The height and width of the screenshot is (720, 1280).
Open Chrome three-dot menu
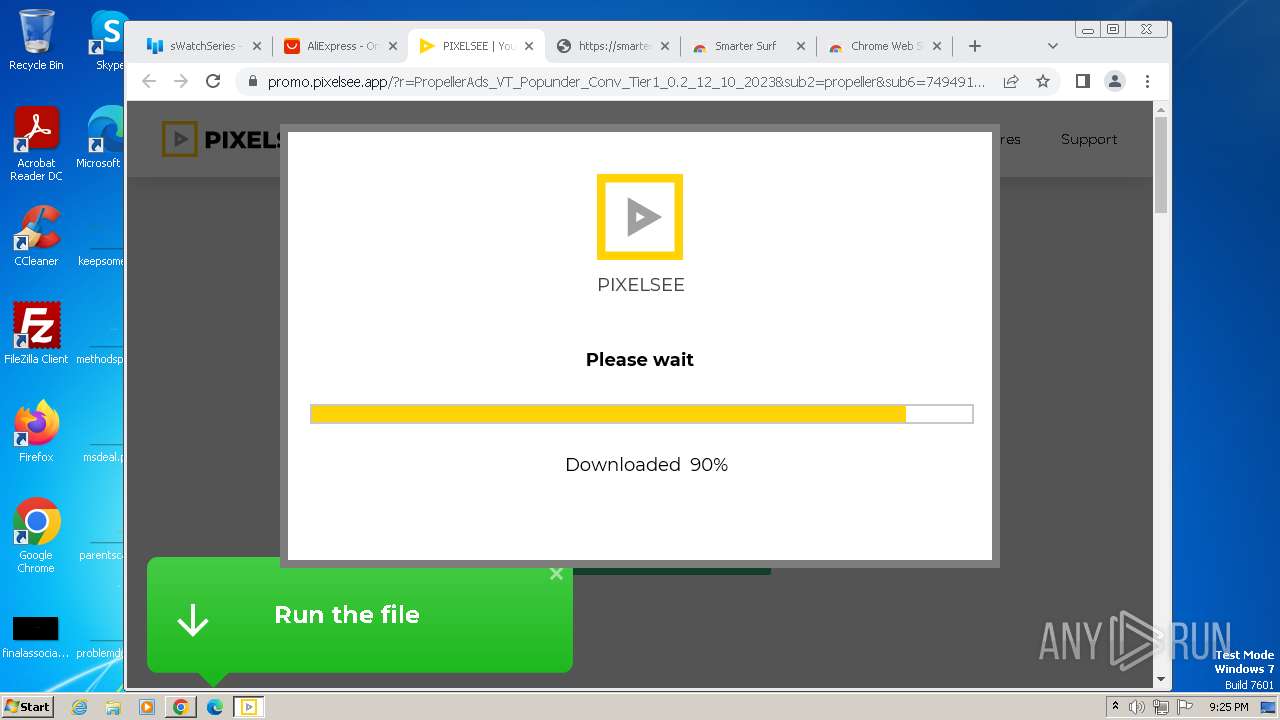tap(1147, 81)
